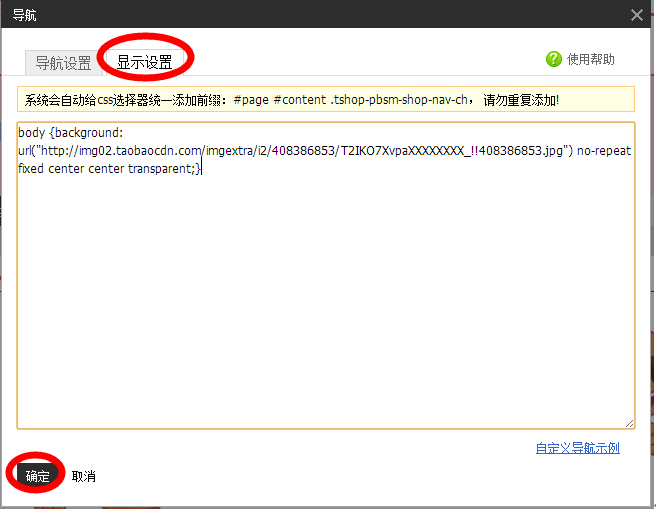Open the 显示设置 tab
The height and width of the screenshot is (509, 656).
(145, 63)
